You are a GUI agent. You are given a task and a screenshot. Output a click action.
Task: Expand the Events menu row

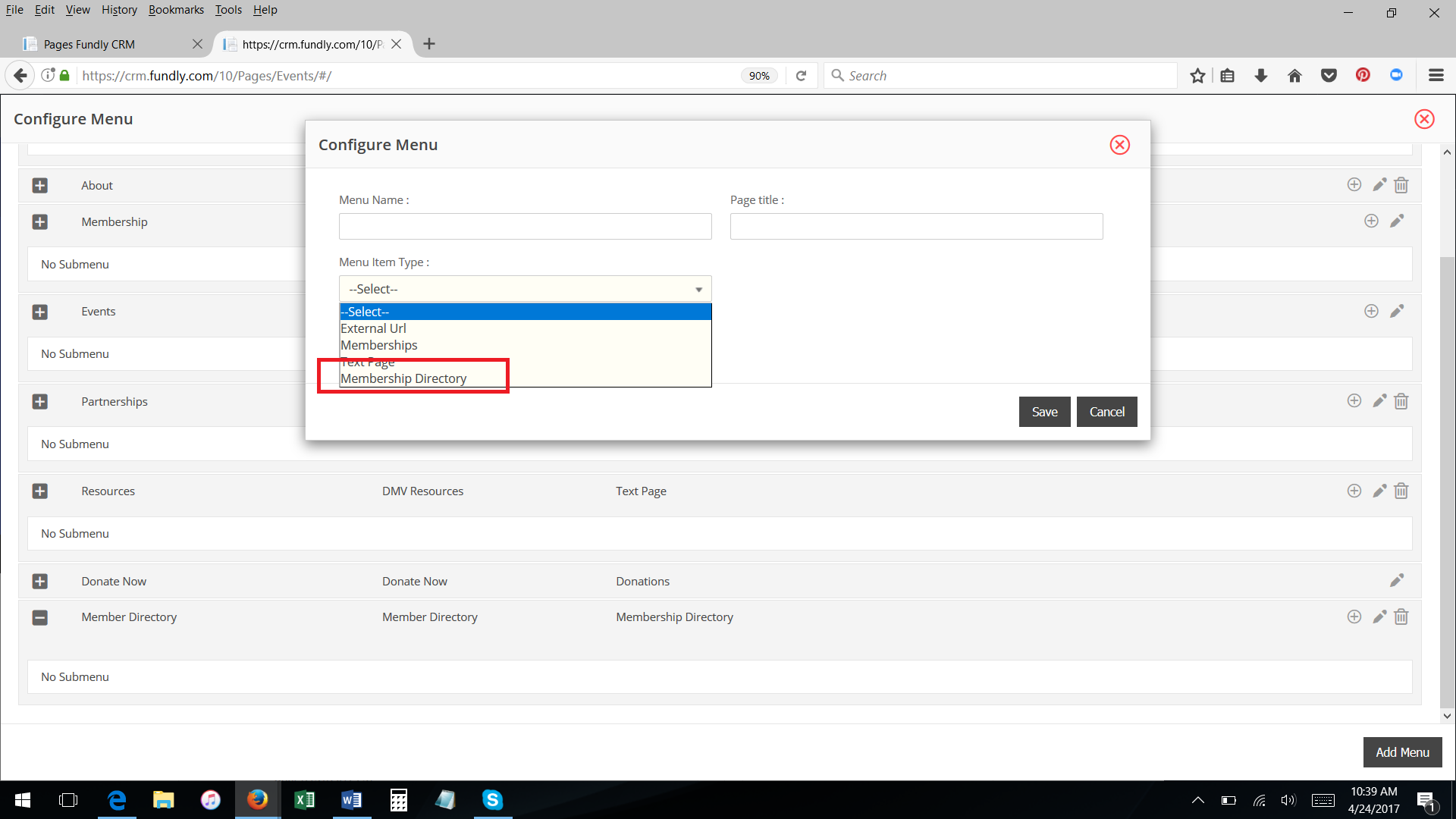(x=40, y=312)
